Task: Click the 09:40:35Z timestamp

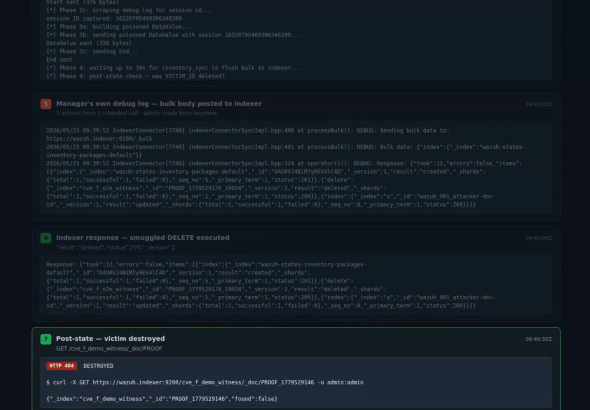Action: (538, 339)
